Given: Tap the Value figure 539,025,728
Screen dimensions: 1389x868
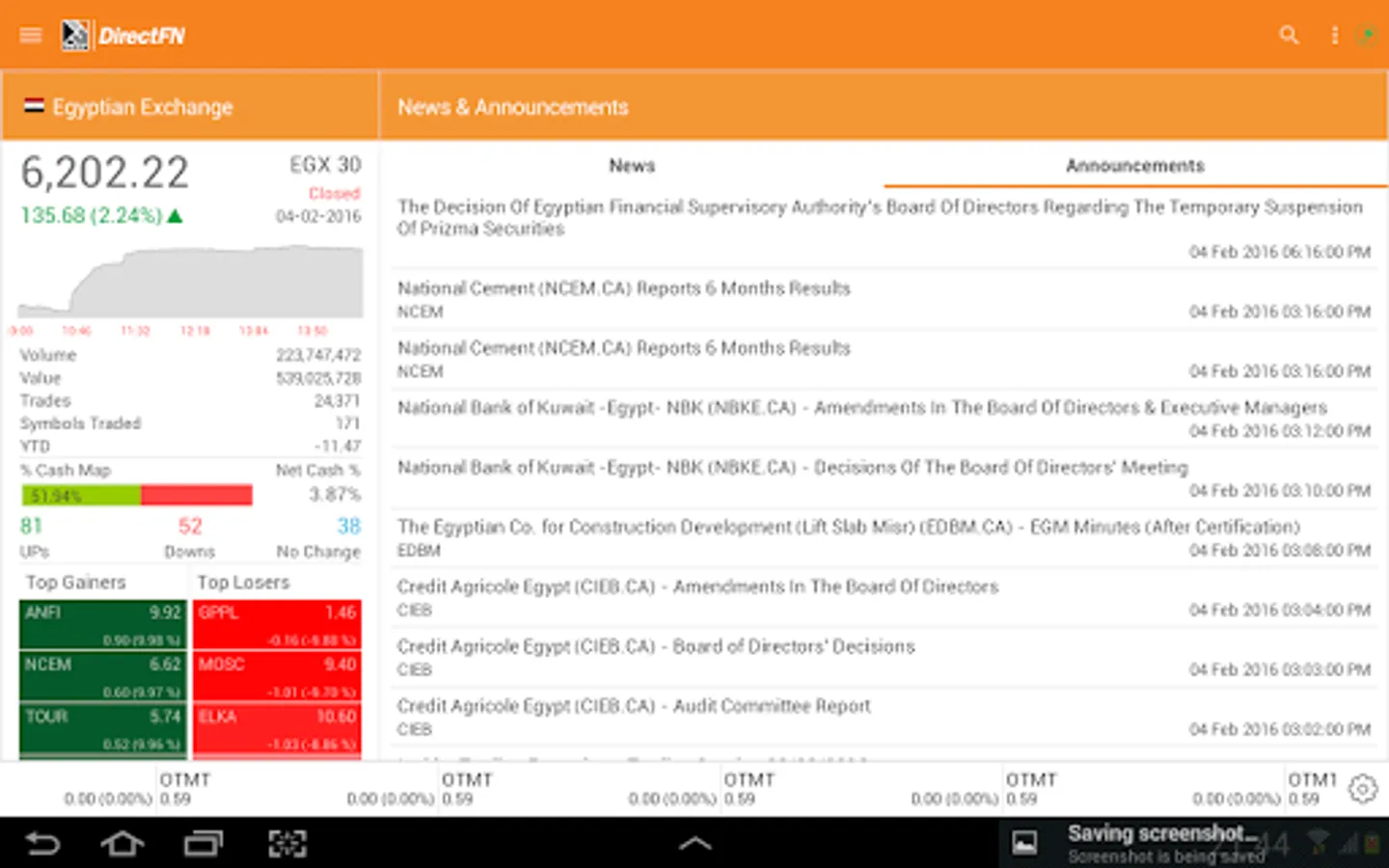Looking at the screenshot, I should (x=318, y=378).
